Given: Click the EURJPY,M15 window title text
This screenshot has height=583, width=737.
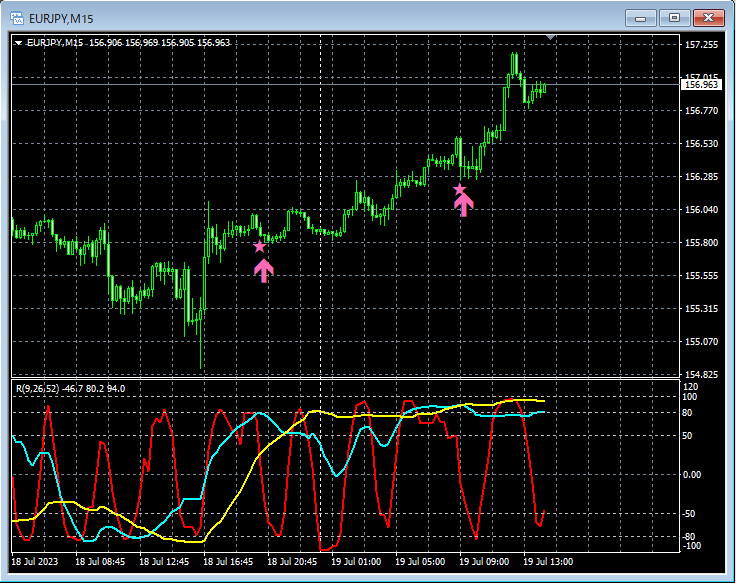Looking at the screenshot, I should (x=61, y=19).
